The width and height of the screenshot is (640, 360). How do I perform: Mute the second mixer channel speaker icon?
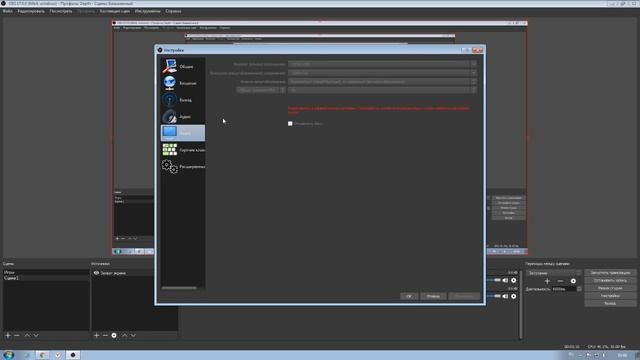pyautogui.click(x=505, y=296)
